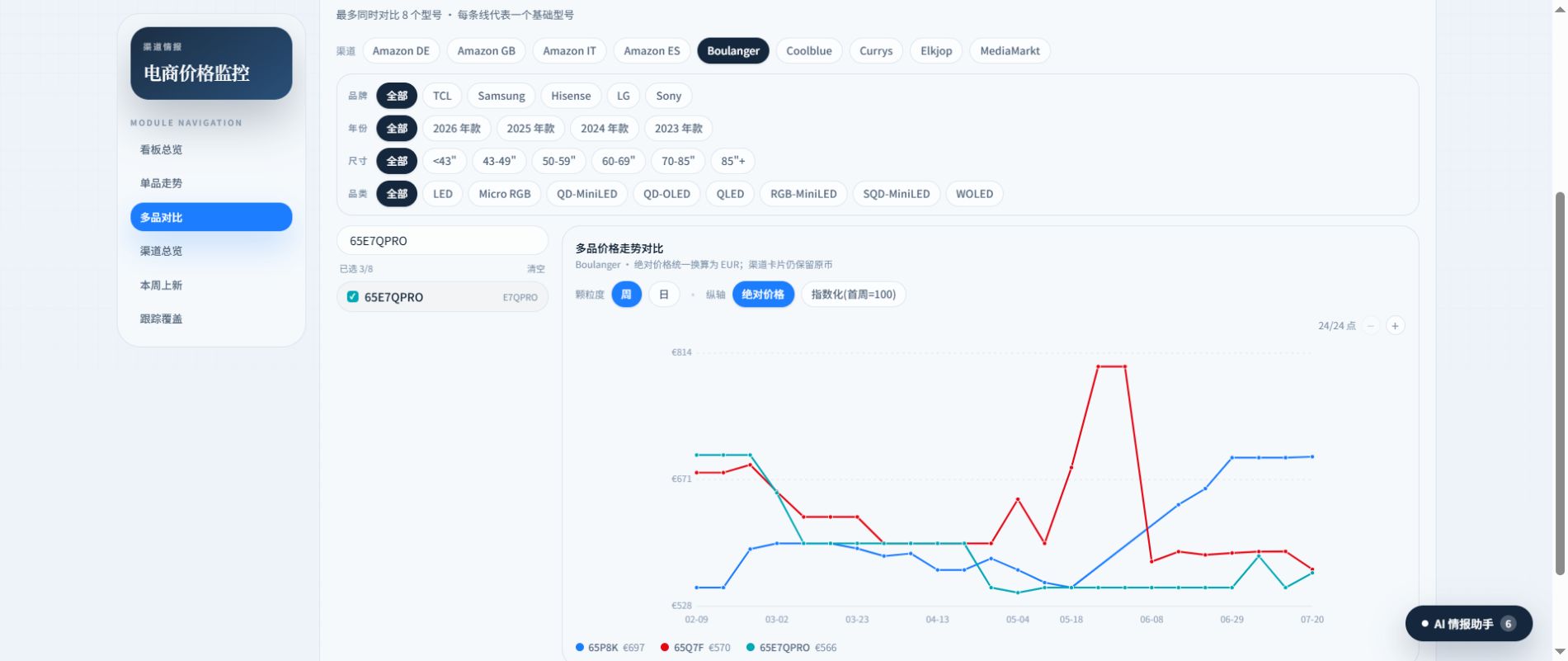Select the Hisense brand chip
The height and width of the screenshot is (661, 1568).
[x=571, y=96]
